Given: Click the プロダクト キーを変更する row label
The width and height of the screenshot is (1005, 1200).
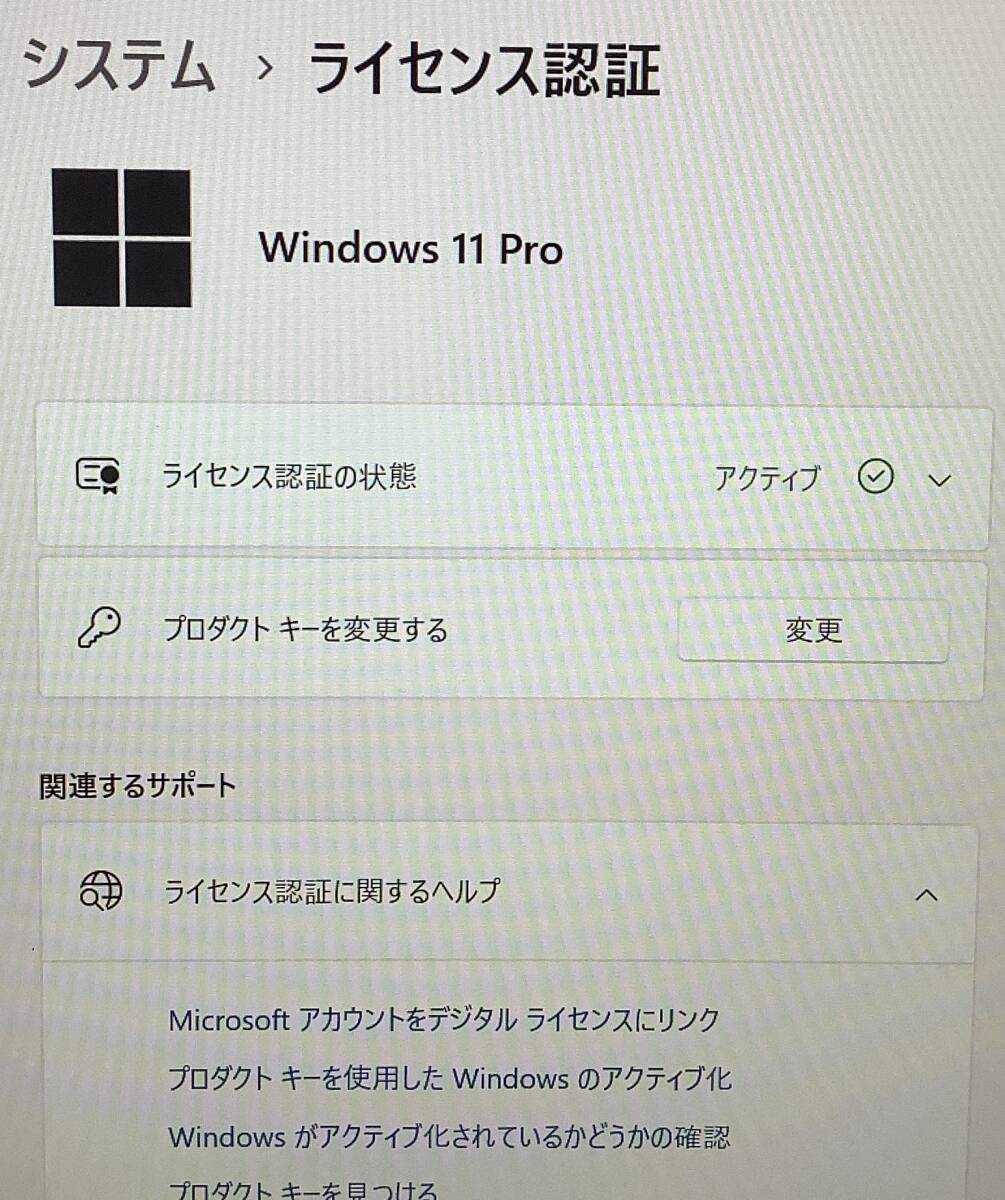Looking at the screenshot, I should 306,630.
